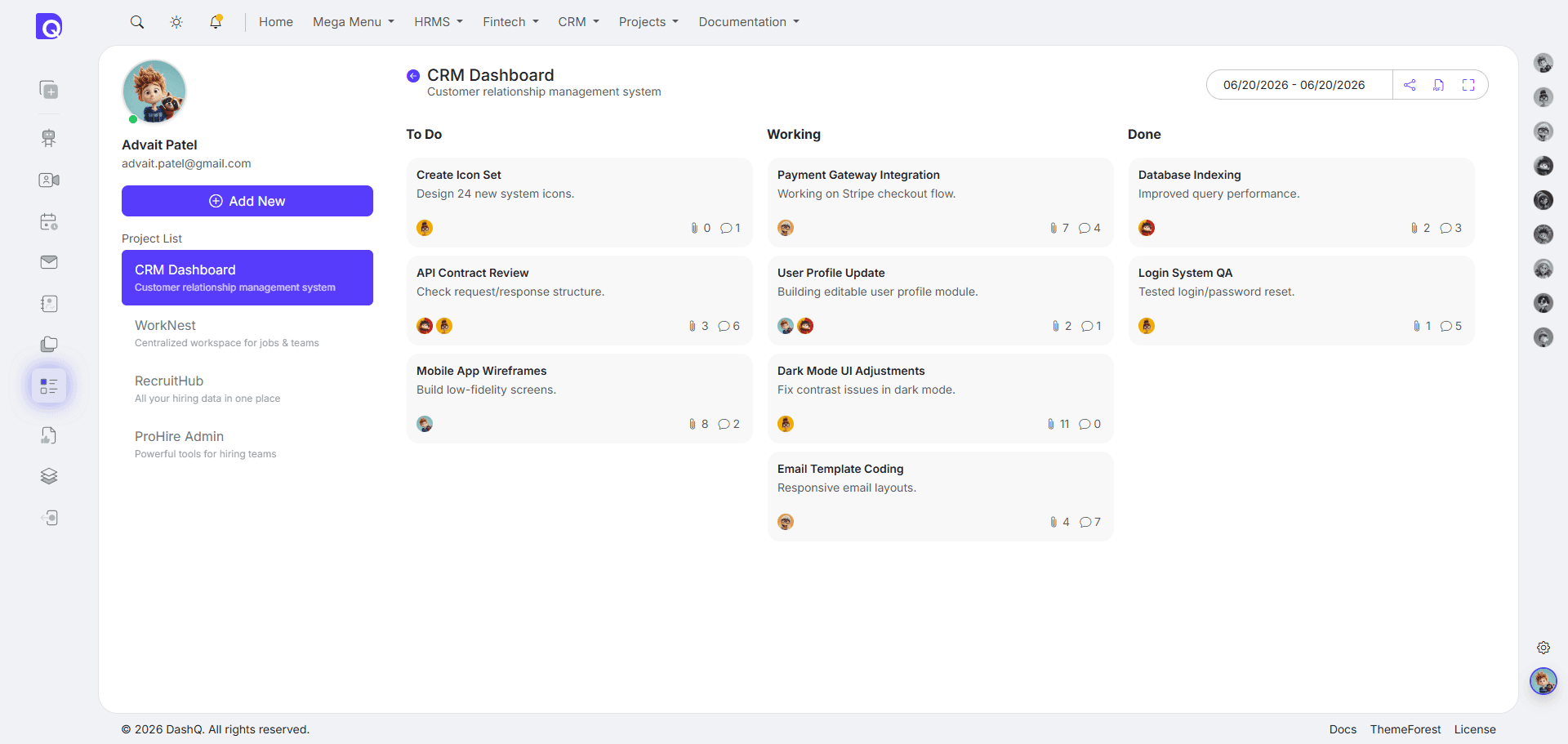Viewport: 1568px width, 744px height.
Task: Open Dark Mode UI Adjustments task
Action: click(x=941, y=399)
